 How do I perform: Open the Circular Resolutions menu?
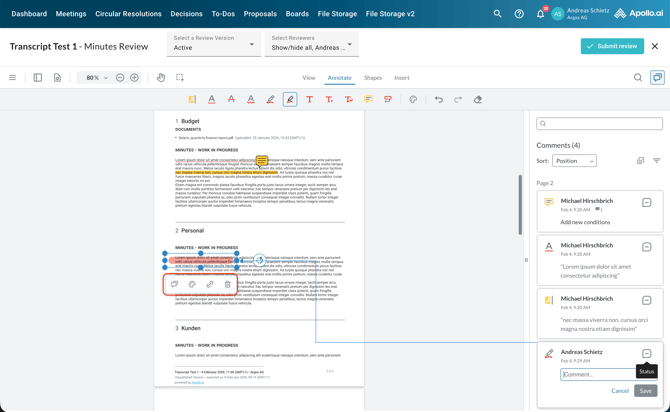(128, 14)
